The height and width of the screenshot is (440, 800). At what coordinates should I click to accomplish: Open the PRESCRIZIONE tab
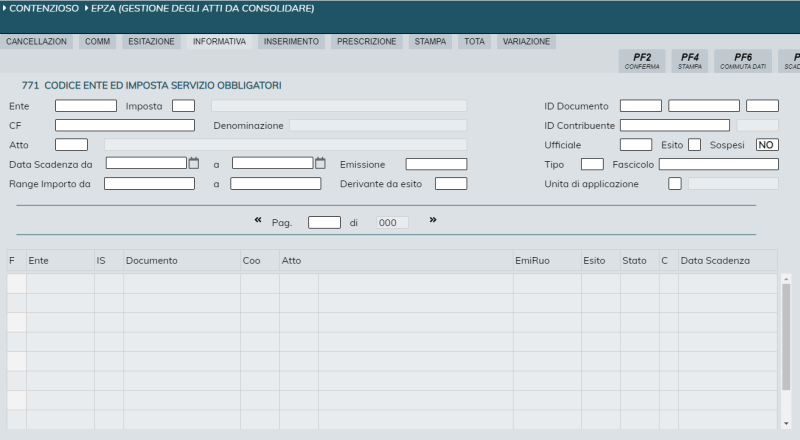[x=366, y=42]
